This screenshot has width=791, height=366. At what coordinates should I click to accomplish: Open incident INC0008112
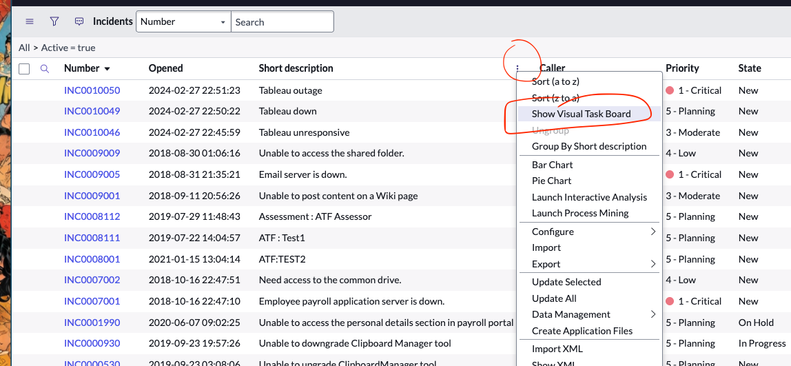(92, 217)
